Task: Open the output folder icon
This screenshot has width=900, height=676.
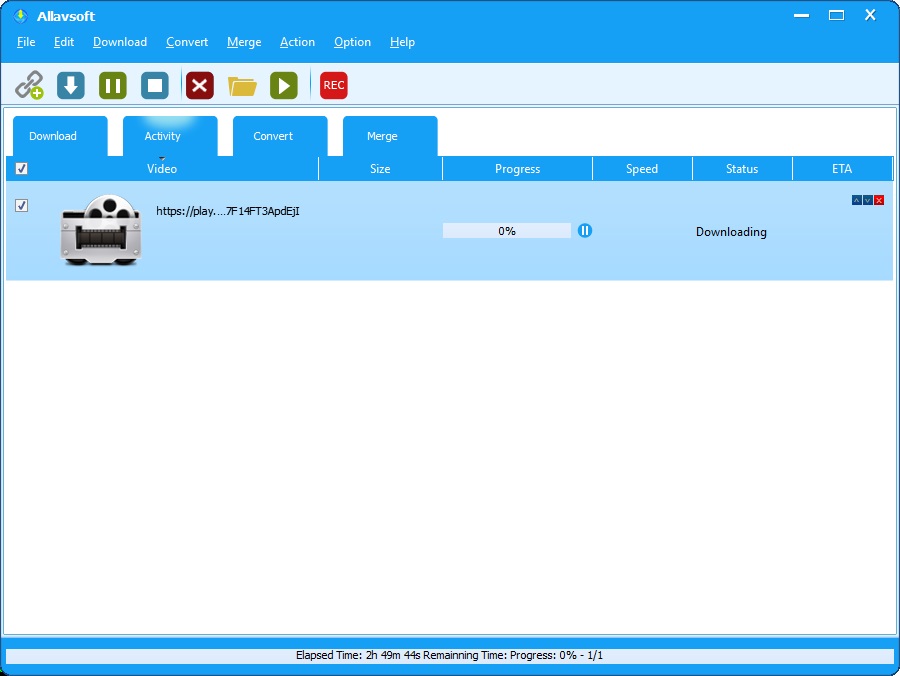Action: click(x=242, y=86)
